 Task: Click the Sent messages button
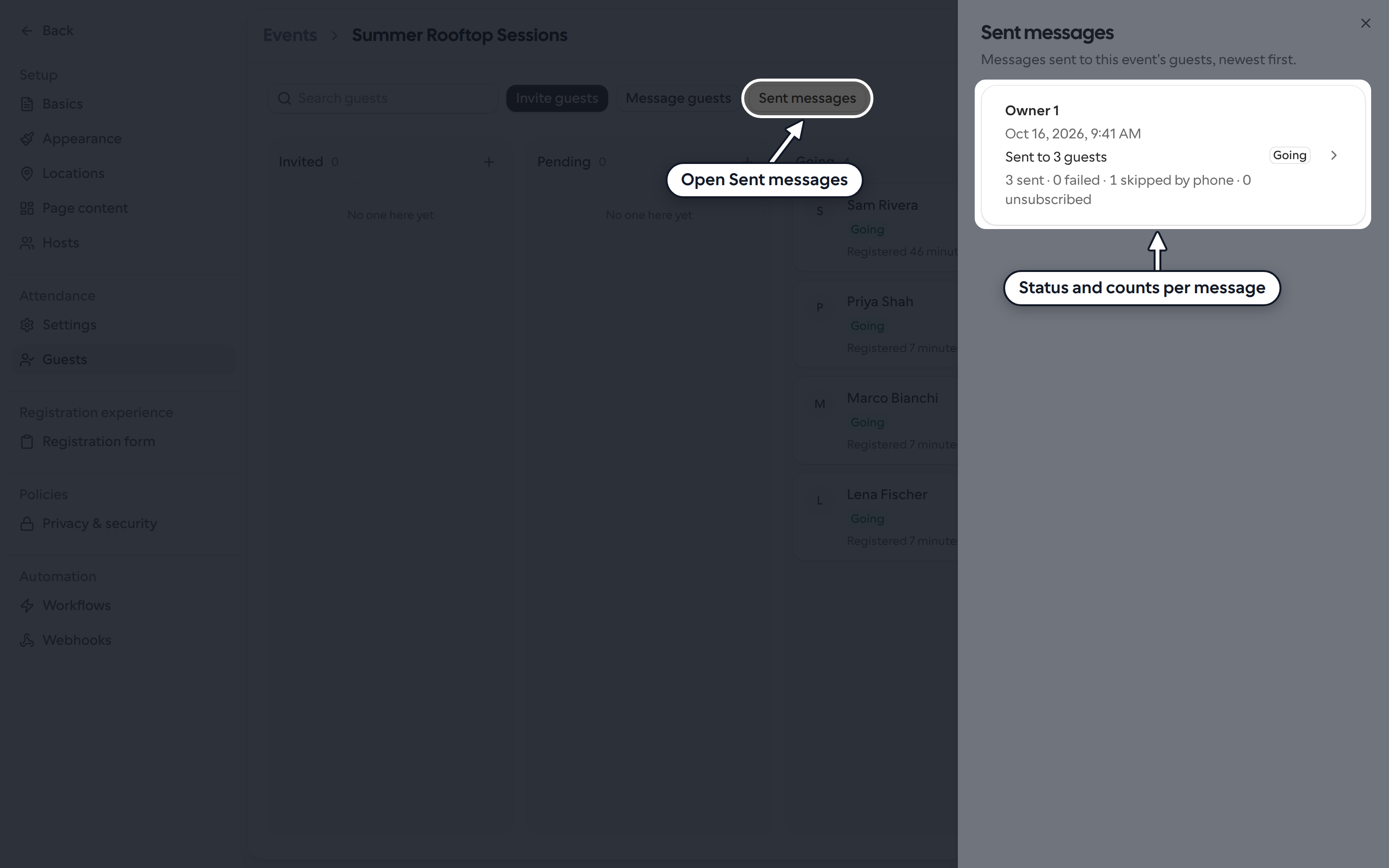[807, 98]
